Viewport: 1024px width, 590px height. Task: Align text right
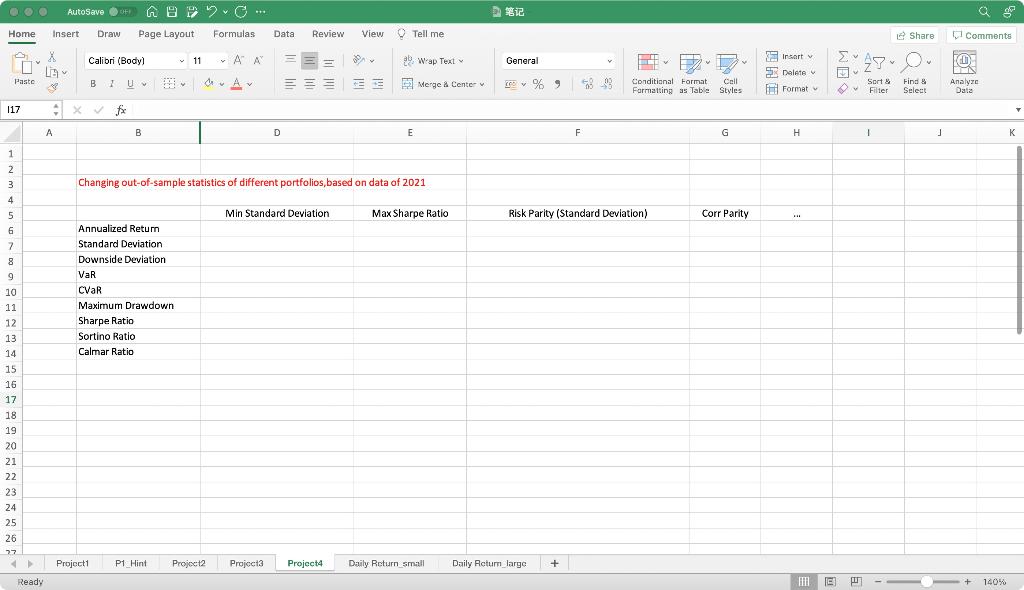[x=328, y=84]
